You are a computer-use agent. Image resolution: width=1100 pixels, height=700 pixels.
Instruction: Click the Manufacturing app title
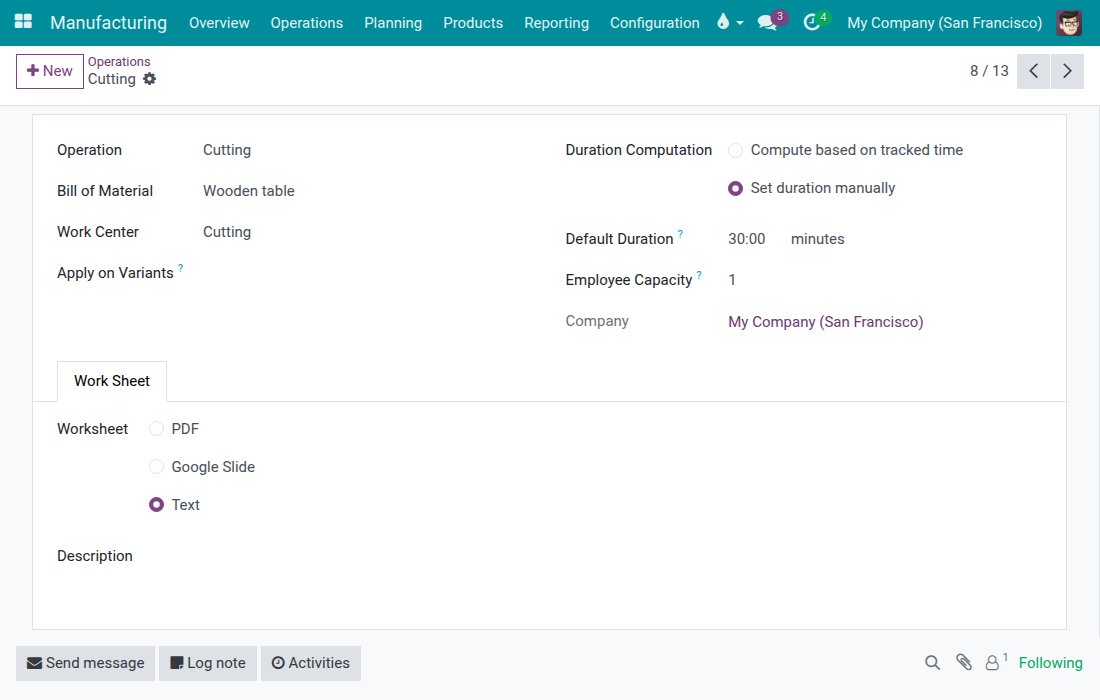pyautogui.click(x=109, y=22)
